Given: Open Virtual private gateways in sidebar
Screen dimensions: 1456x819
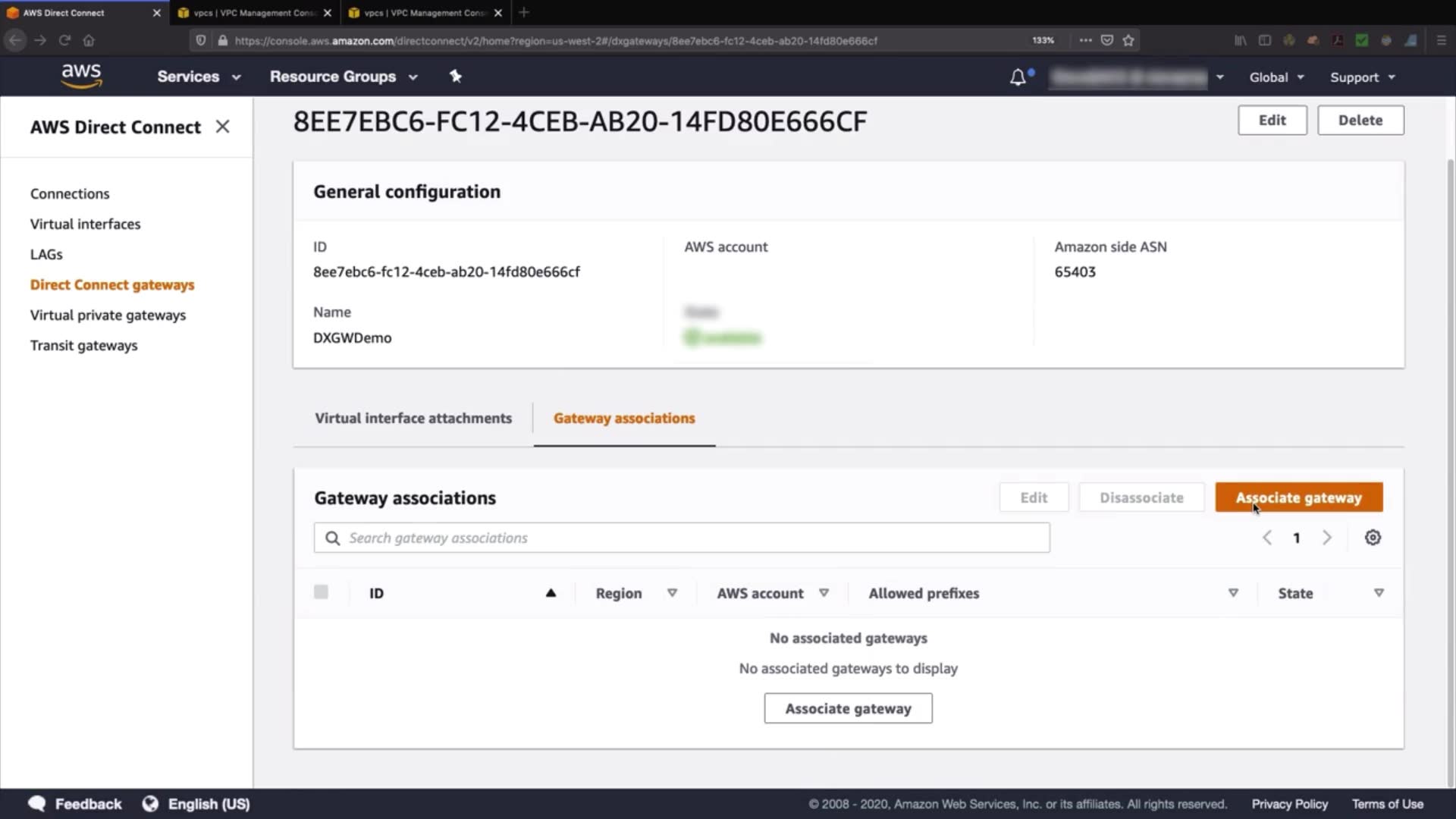Looking at the screenshot, I should [x=108, y=315].
